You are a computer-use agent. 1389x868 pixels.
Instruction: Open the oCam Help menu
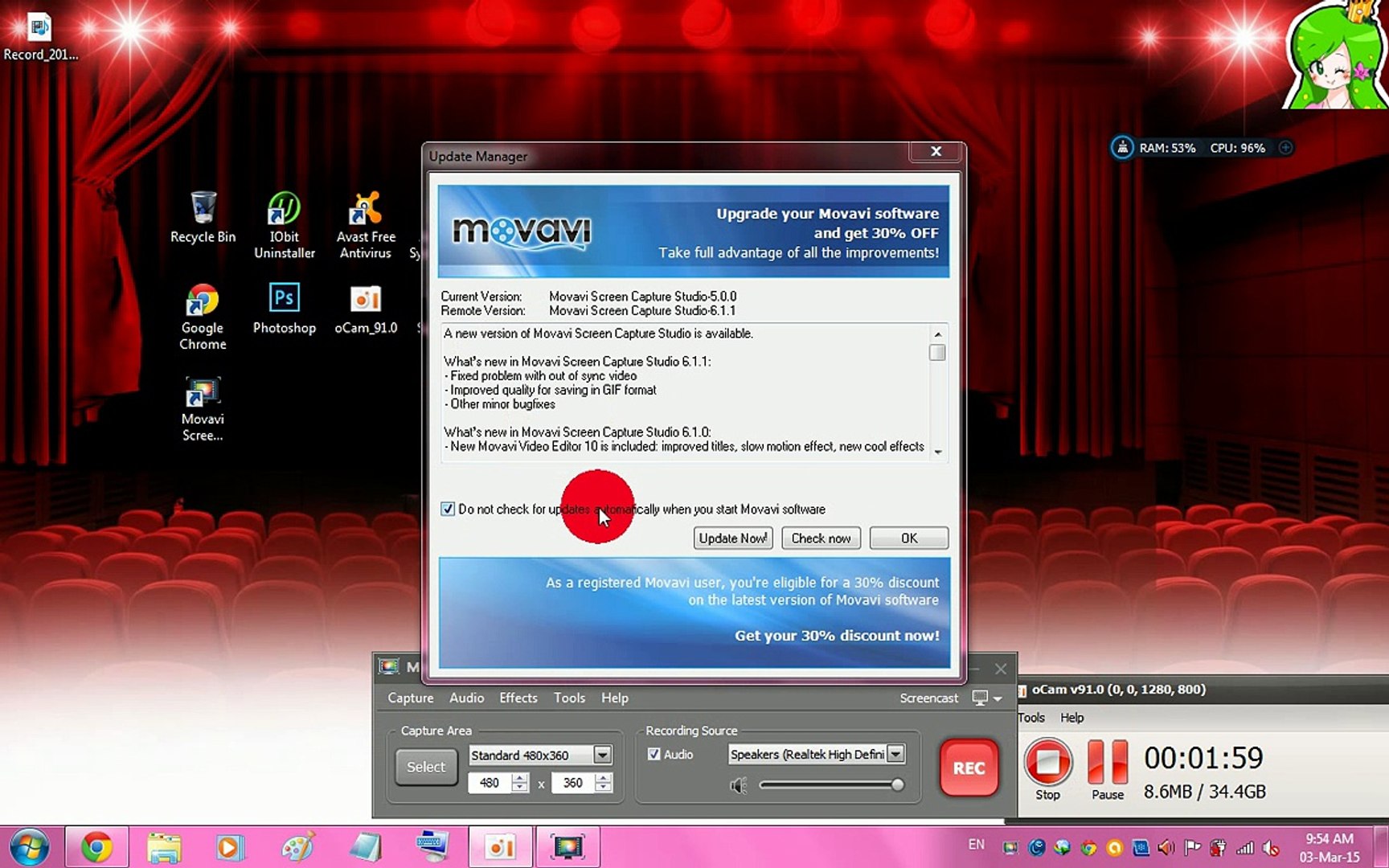1071,718
